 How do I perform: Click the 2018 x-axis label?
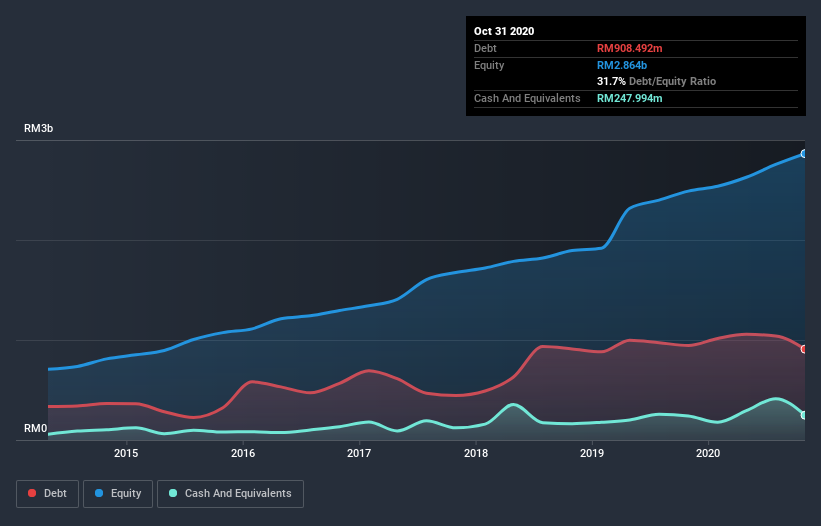coord(476,453)
